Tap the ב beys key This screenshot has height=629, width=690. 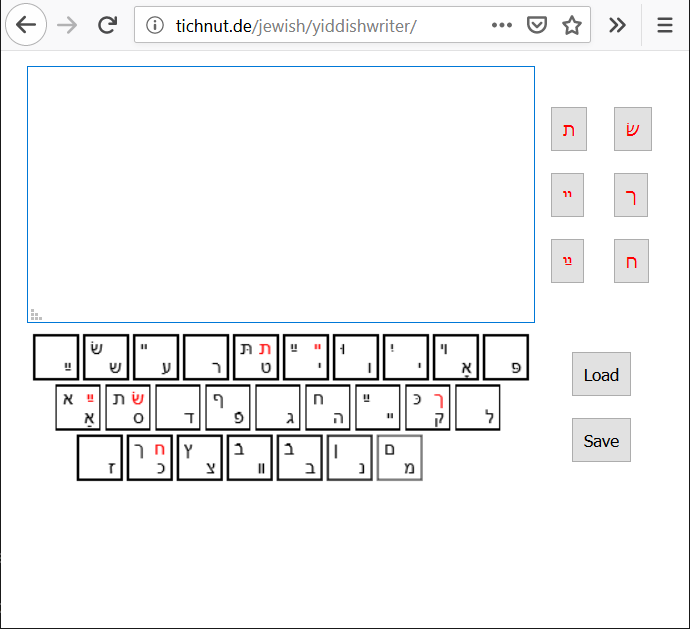tap(300, 458)
